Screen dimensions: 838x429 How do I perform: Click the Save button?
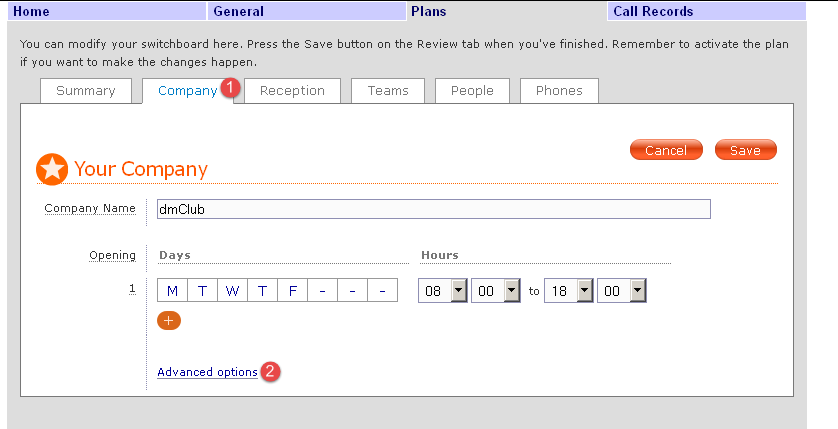click(746, 150)
